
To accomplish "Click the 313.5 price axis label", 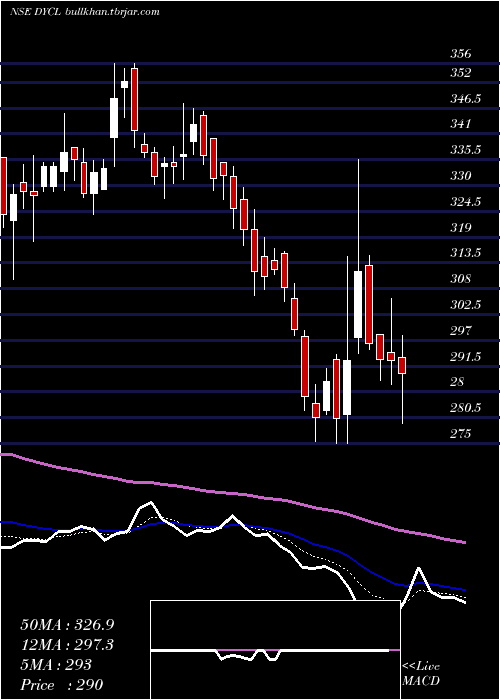I will tap(465, 253).
